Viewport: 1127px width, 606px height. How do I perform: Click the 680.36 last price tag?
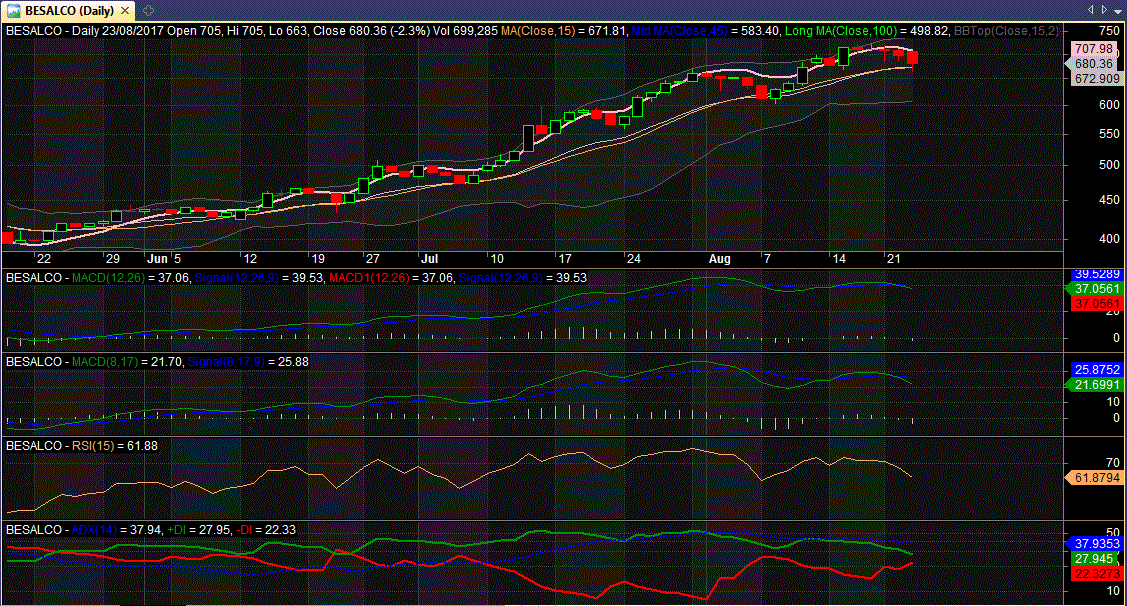[1094, 64]
